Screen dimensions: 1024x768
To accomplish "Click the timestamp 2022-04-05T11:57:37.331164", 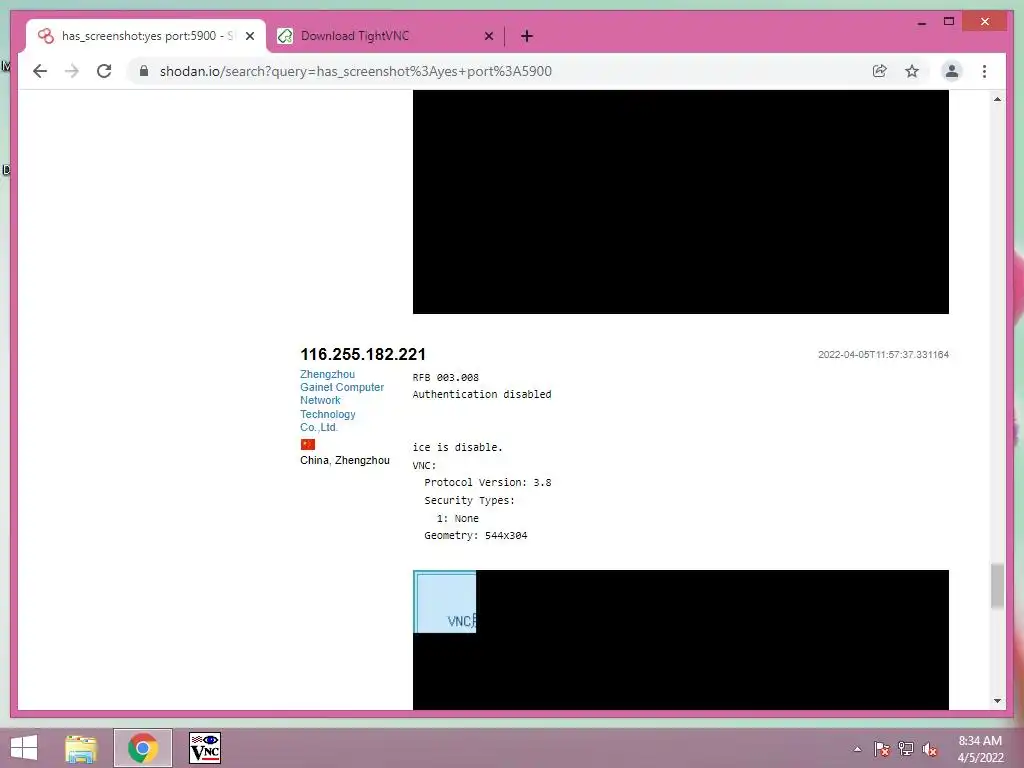I will point(884,355).
